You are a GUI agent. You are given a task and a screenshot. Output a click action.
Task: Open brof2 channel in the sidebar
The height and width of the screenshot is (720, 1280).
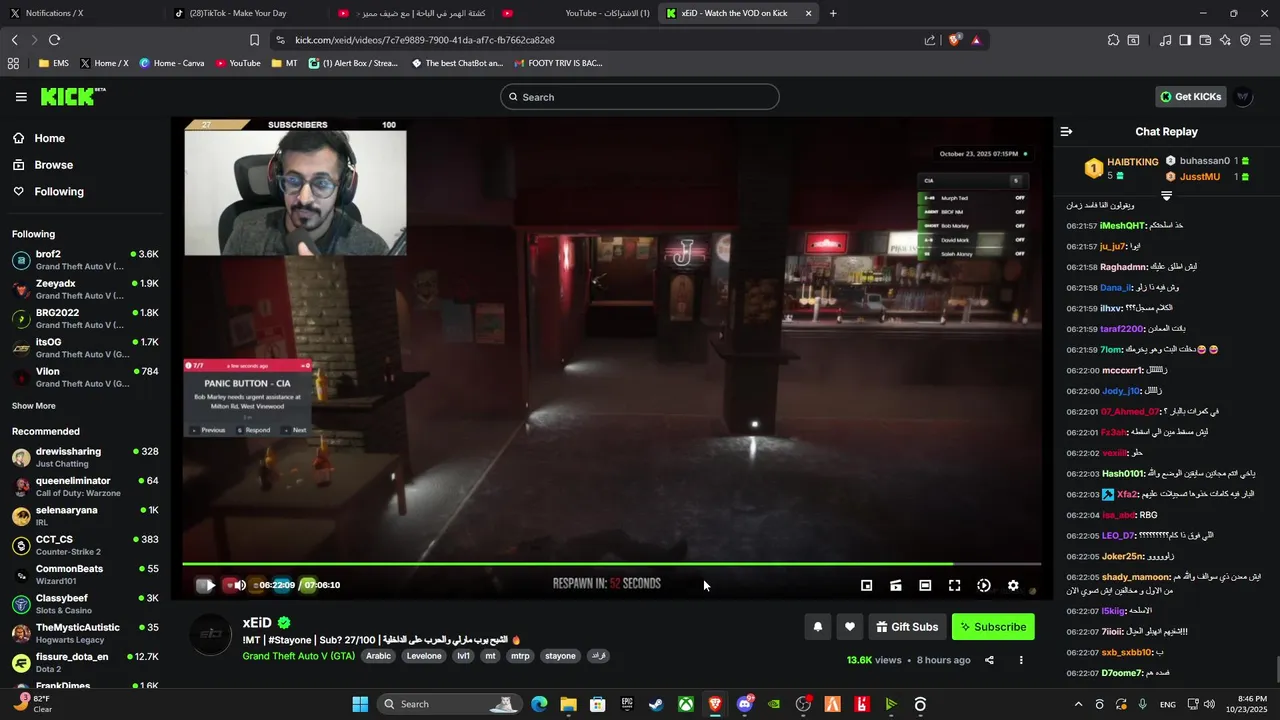click(85, 260)
